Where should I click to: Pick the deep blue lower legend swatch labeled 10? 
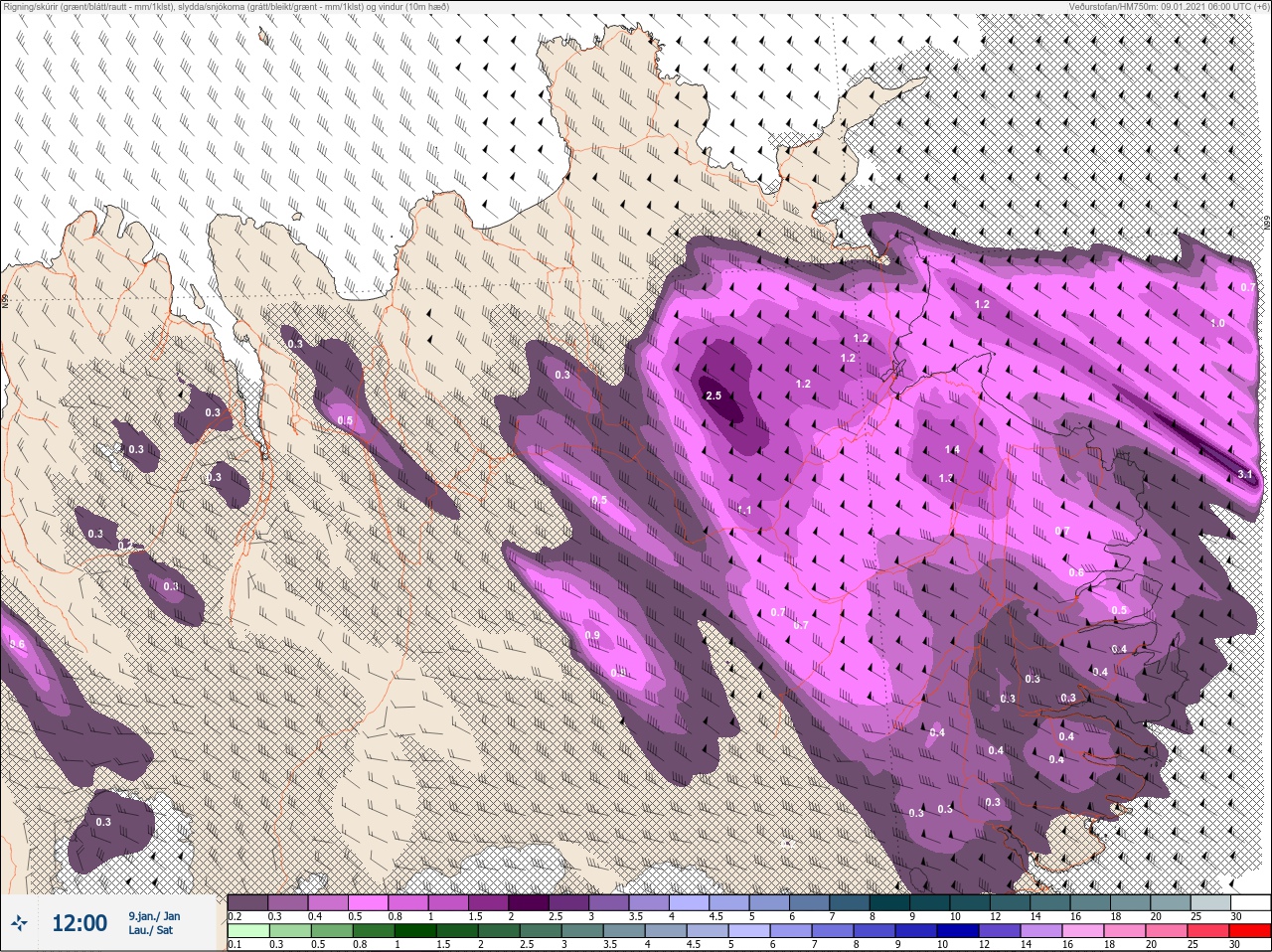[958, 931]
